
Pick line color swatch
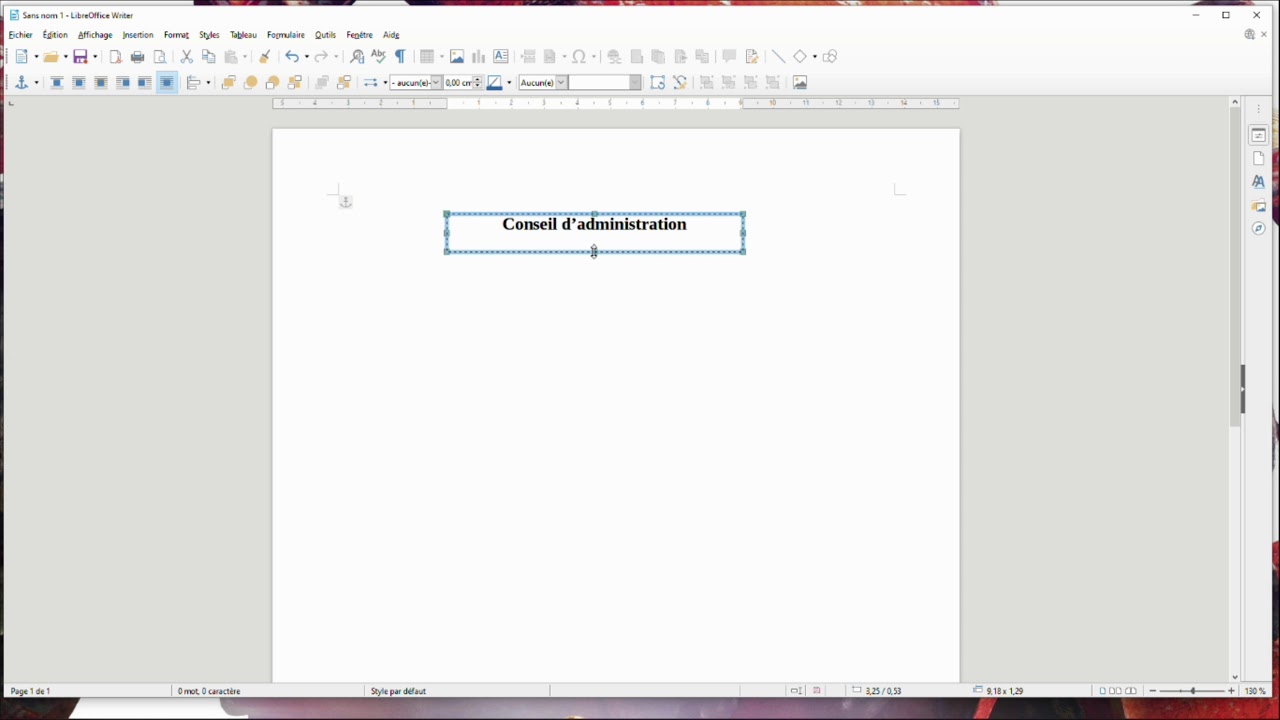pyautogui.click(x=494, y=83)
